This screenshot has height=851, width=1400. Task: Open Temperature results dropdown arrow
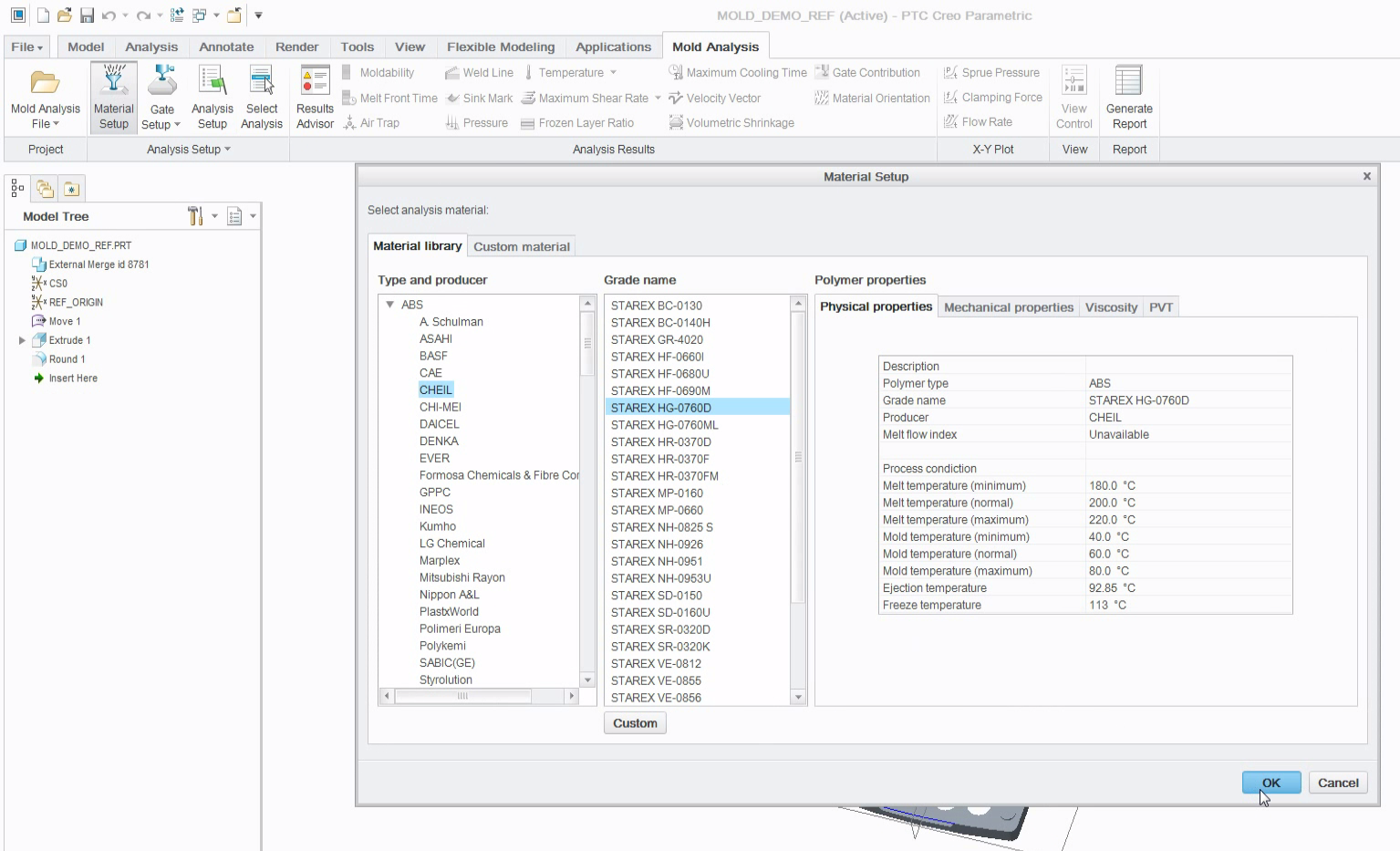pos(613,72)
